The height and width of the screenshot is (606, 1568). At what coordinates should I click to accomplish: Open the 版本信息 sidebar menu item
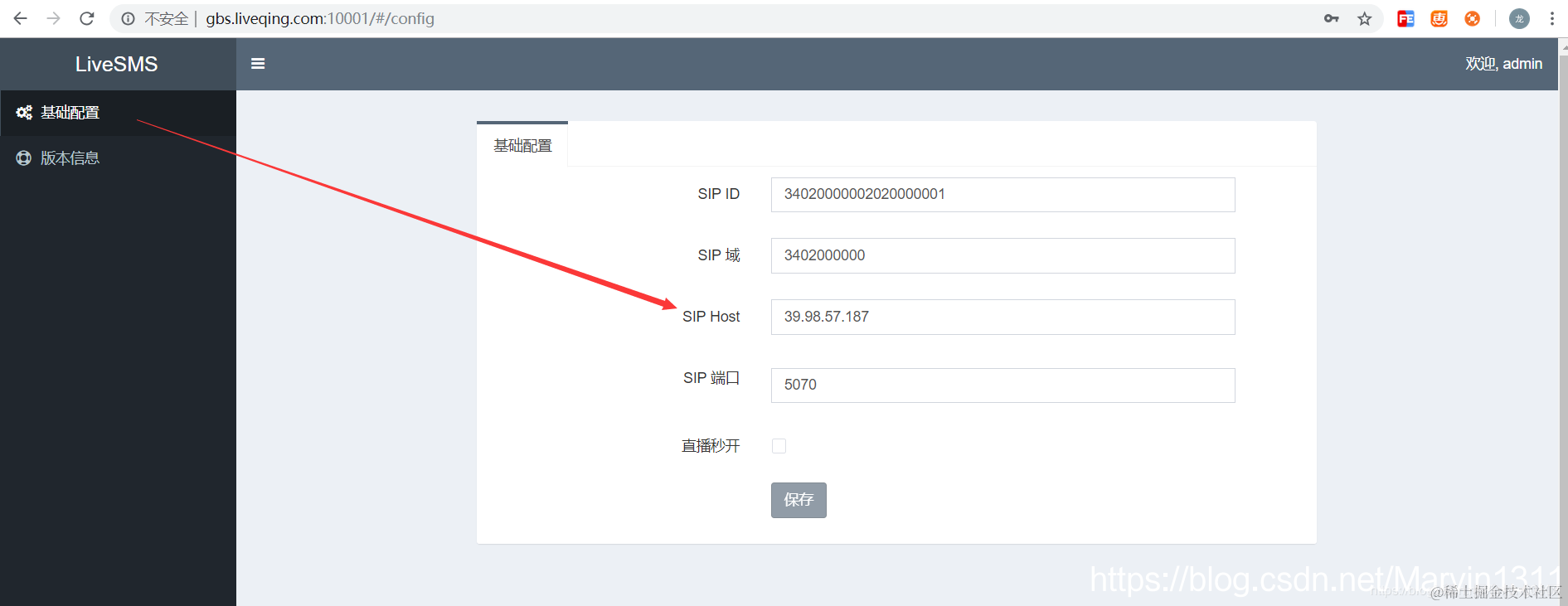118,158
